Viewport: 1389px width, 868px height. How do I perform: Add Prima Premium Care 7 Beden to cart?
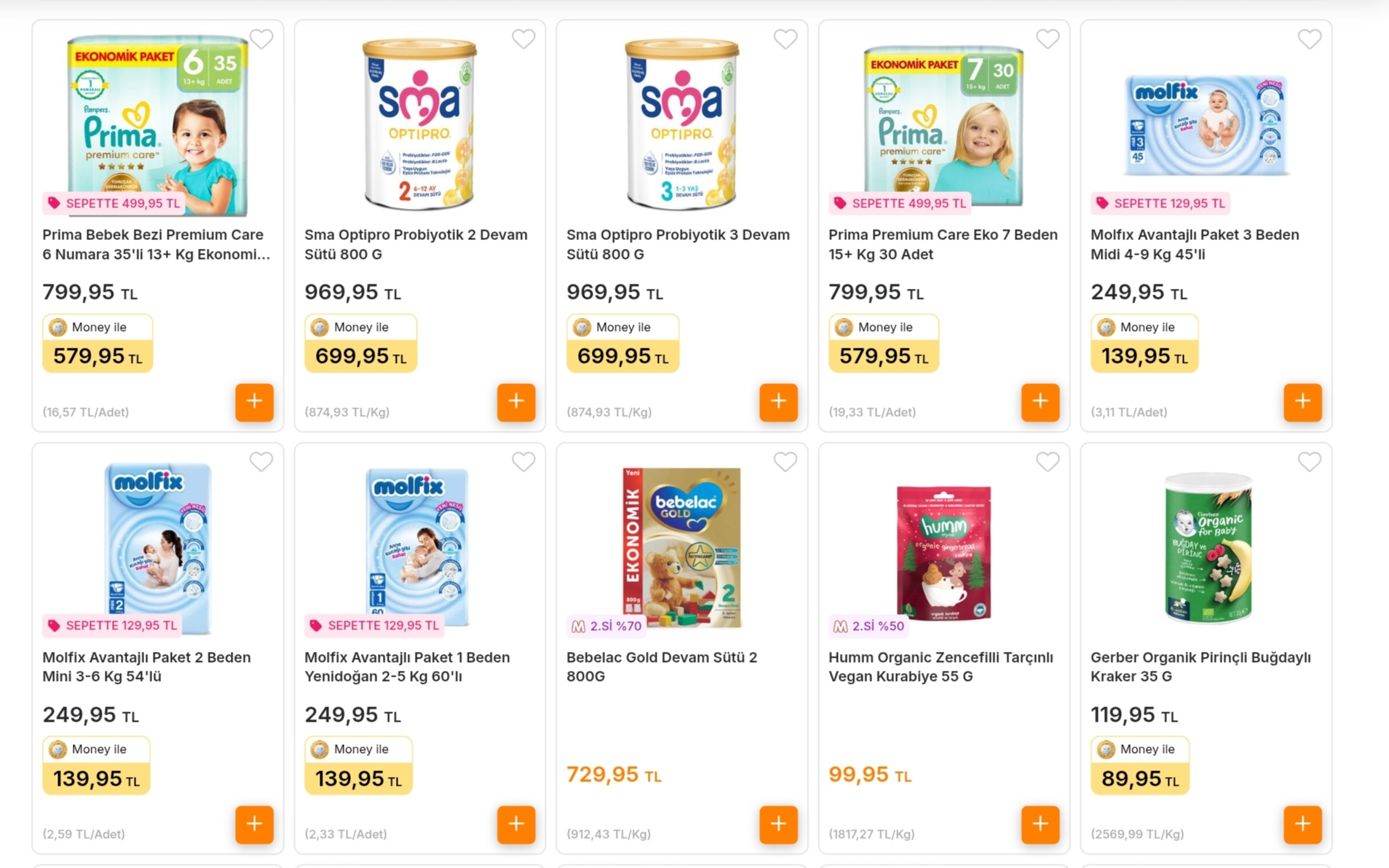pos(1040,402)
